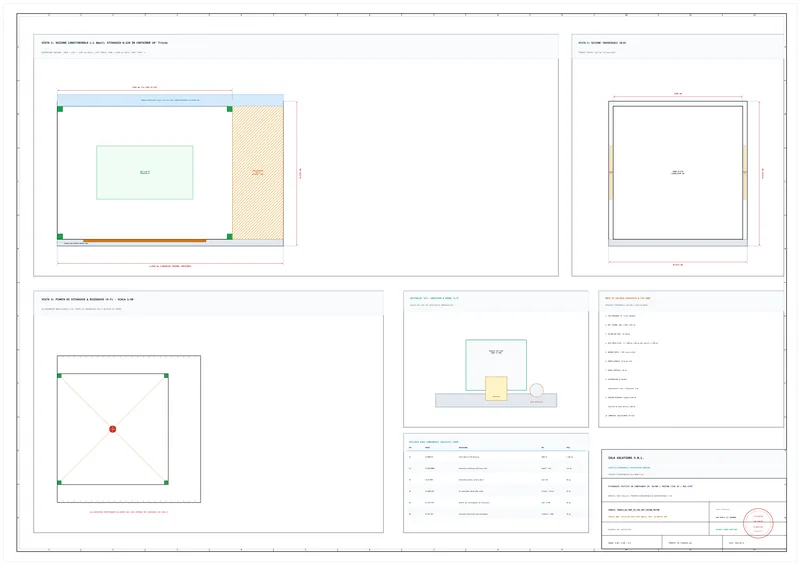This screenshot has width=800, height=565.
Task: Click top-right green corner fitting in plan view
Action: point(166,376)
